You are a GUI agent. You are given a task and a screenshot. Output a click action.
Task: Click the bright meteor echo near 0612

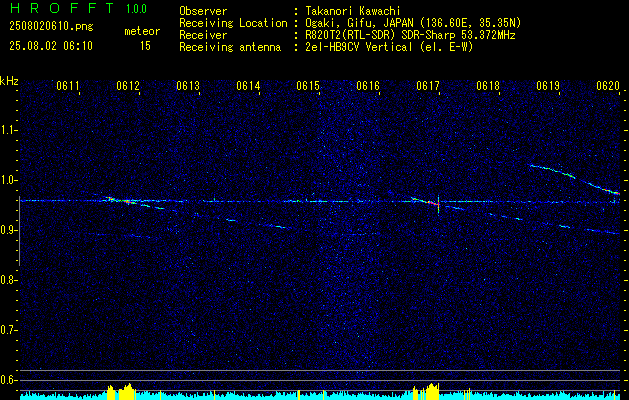click(120, 201)
